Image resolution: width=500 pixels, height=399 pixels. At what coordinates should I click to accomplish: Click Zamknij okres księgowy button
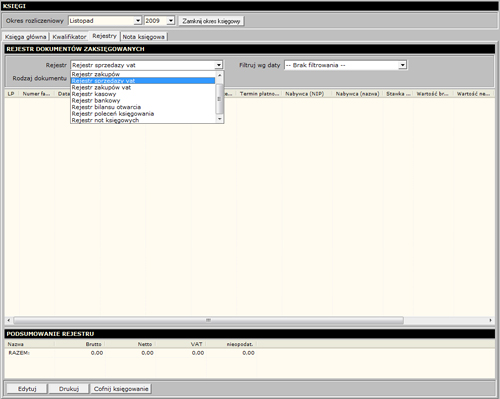[211, 21]
